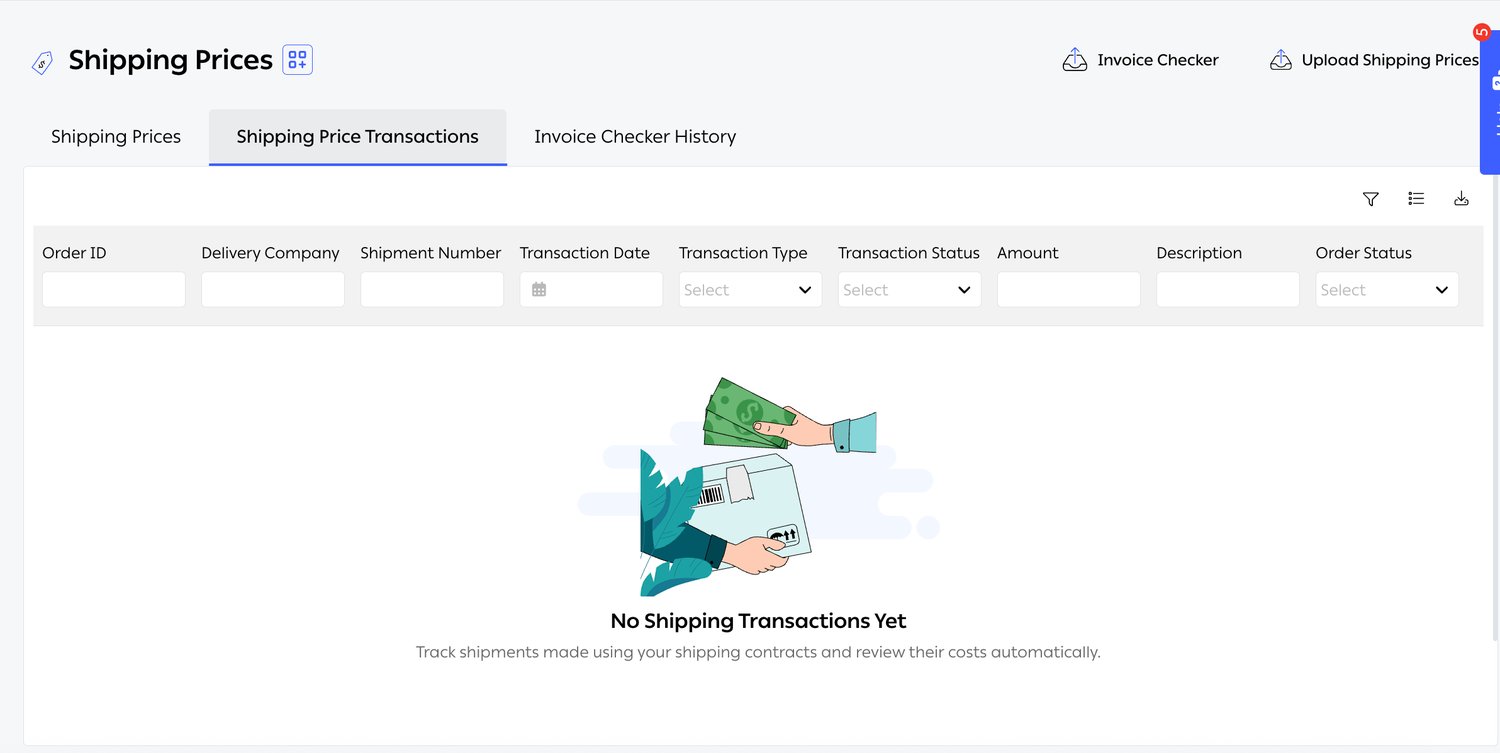
Task: Focus the Delivery Company filter field
Action: pyautogui.click(x=273, y=289)
